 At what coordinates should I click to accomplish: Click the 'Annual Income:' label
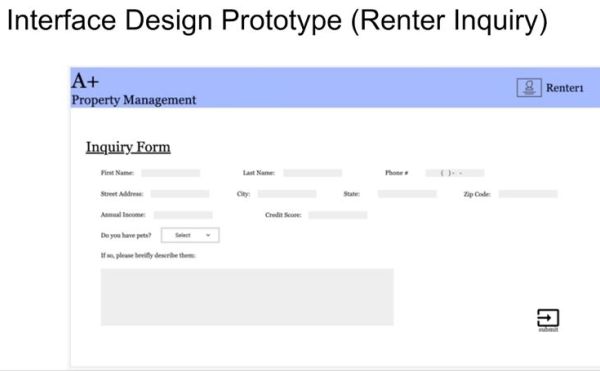tap(123, 215)
